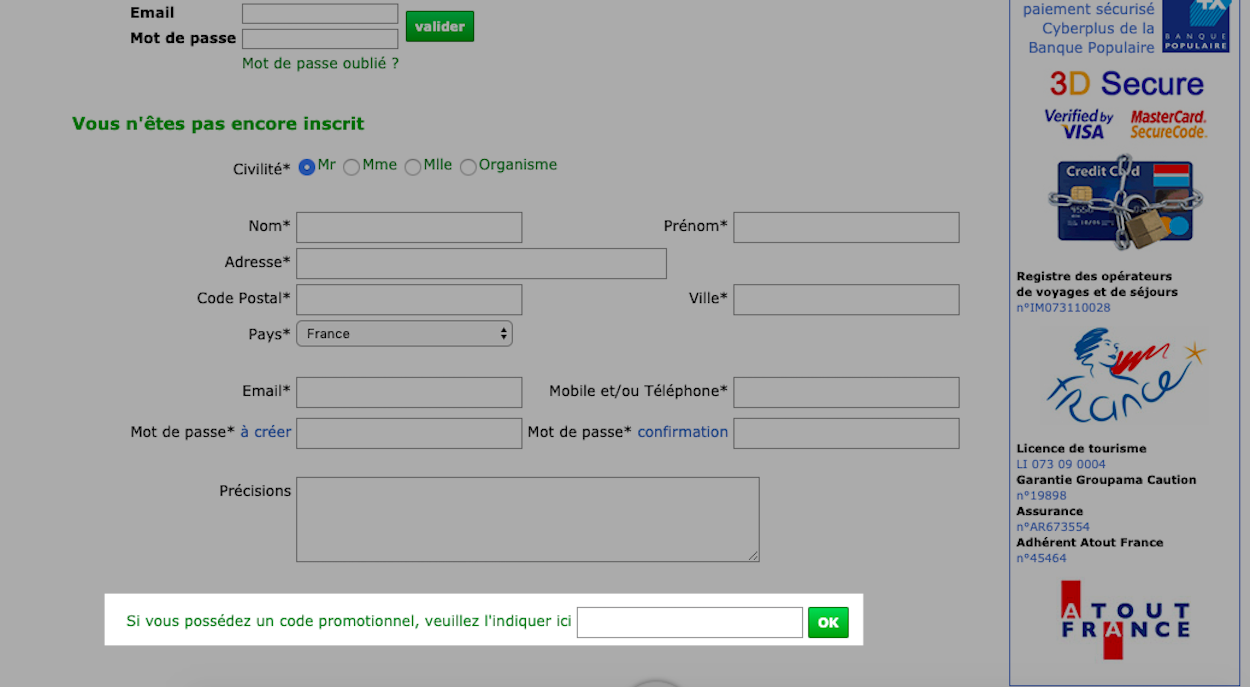
Task: Click the 3D Secure logo
Action: point(1126,83)
